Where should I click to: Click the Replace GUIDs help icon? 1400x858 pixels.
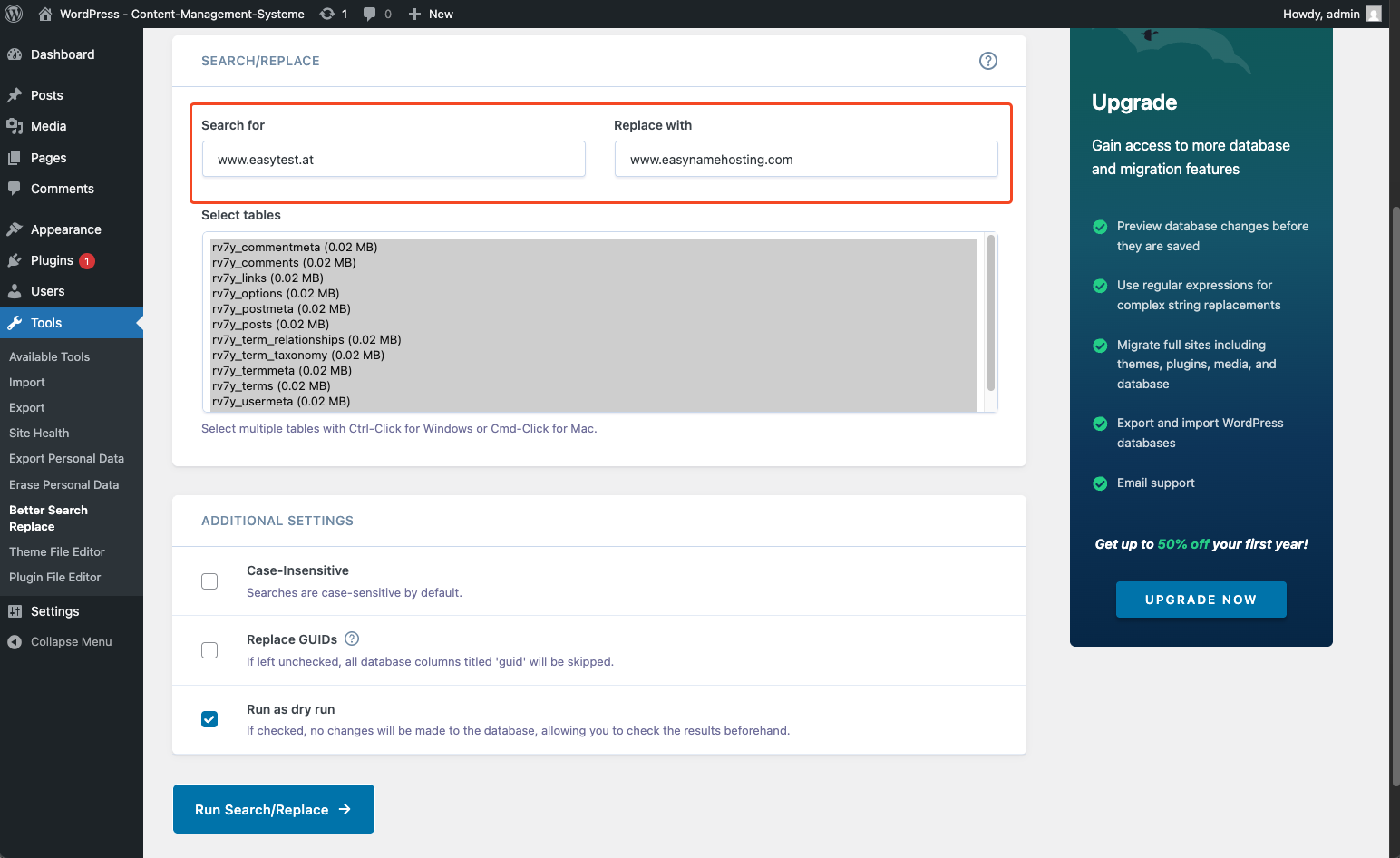[352, 639]
